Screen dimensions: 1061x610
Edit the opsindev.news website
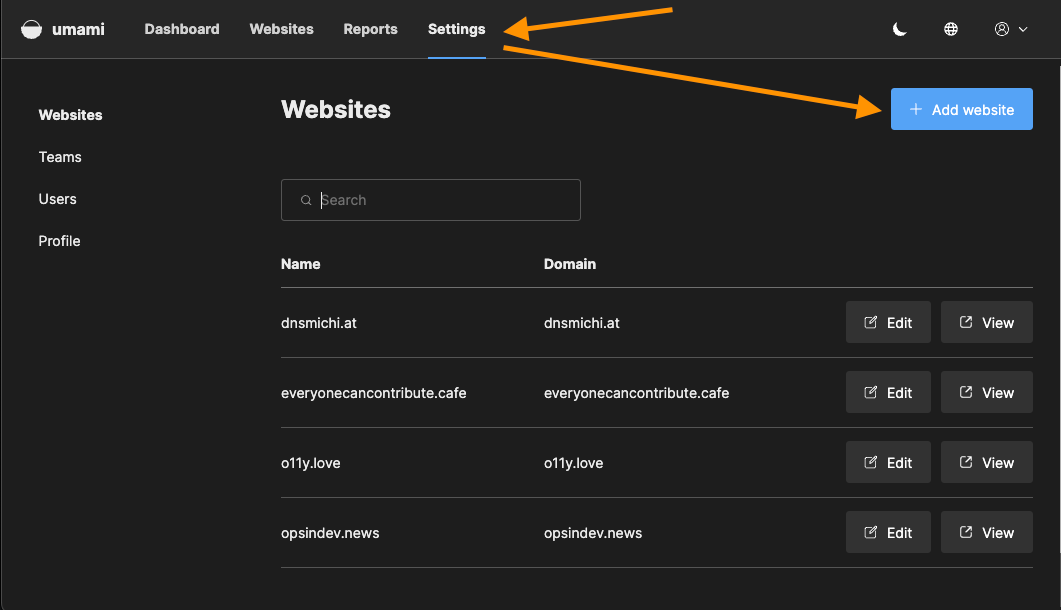[x=887, y=533]
